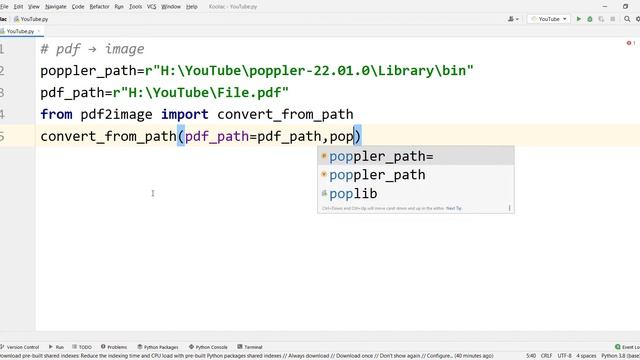Start debugging with the green bug icon
The width and height of the screenshot is (640, 360).
coord(590,19)
